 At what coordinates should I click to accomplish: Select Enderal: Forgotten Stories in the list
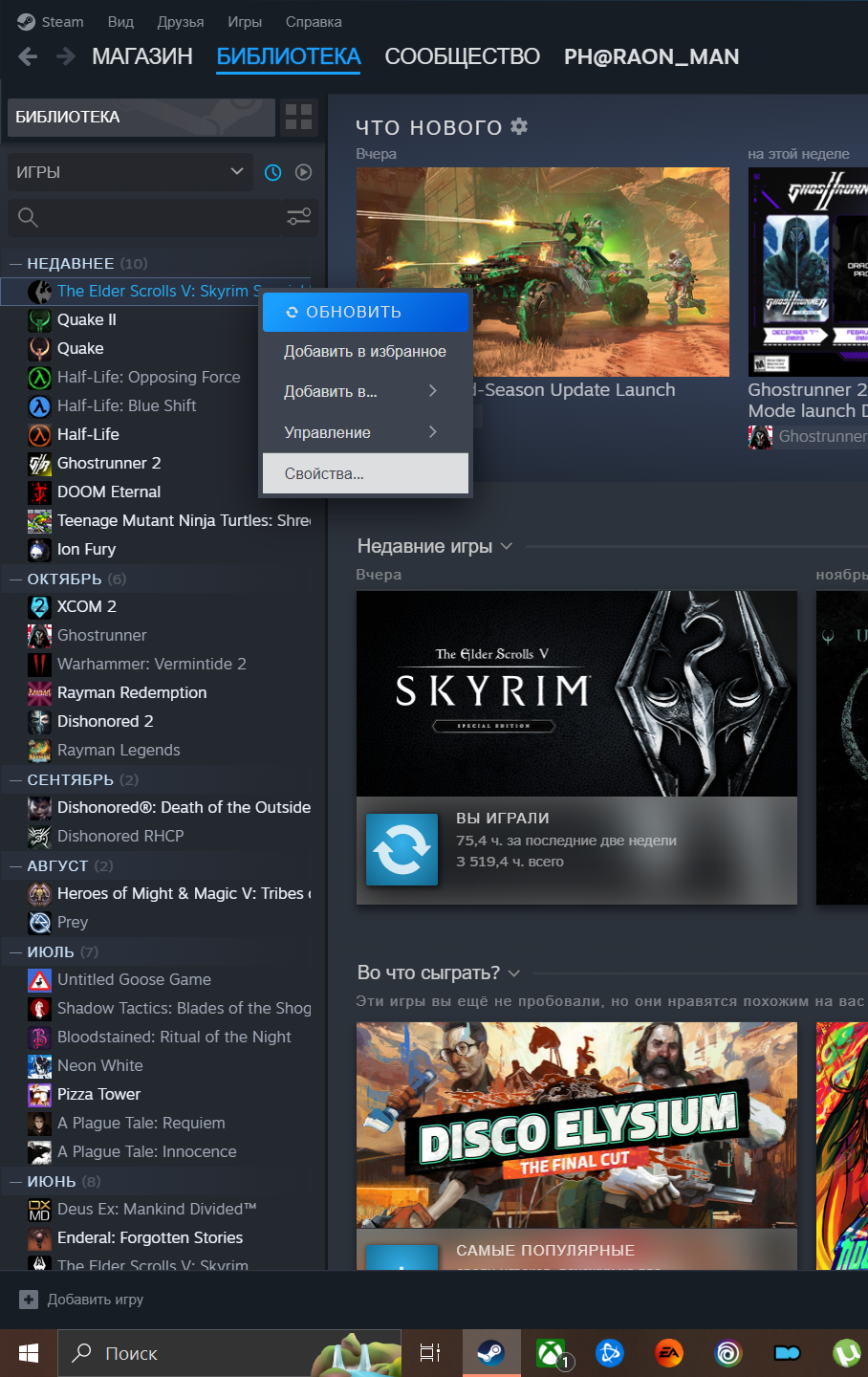click(150, 1237)
